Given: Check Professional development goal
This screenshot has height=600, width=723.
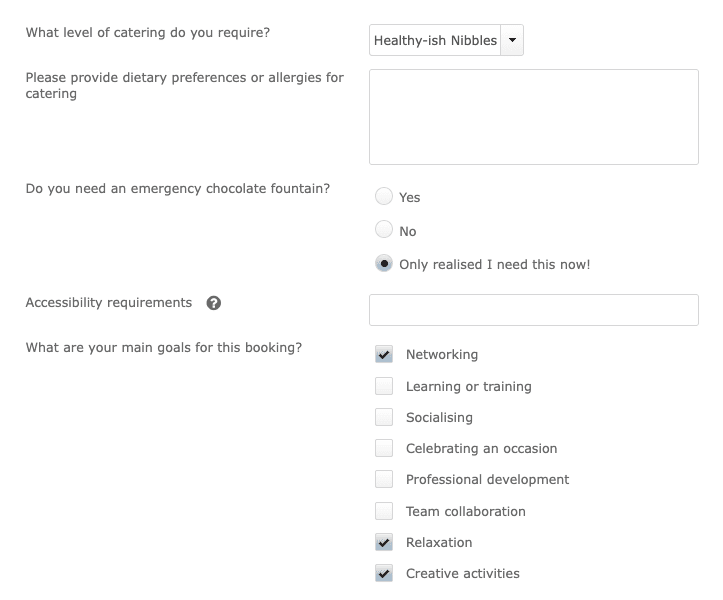Looking at the screenshot, I should [384, 479].
